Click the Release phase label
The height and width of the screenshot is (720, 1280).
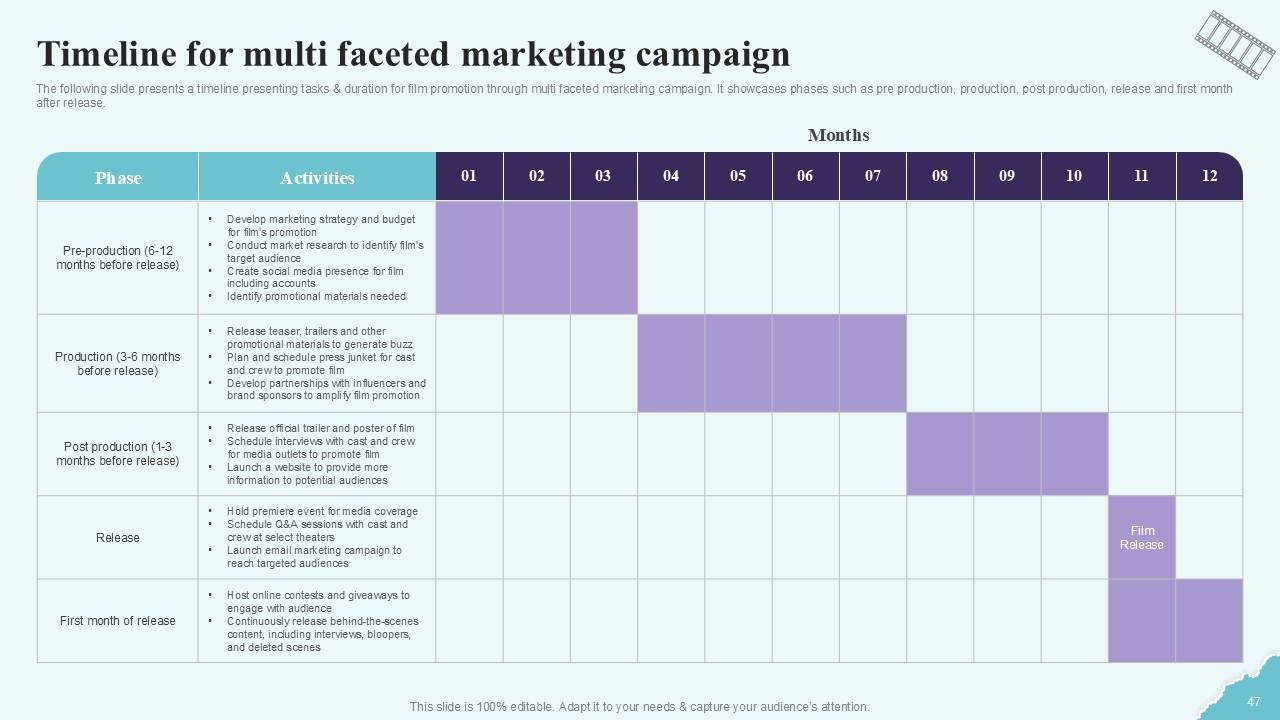(x=118, y=538)
